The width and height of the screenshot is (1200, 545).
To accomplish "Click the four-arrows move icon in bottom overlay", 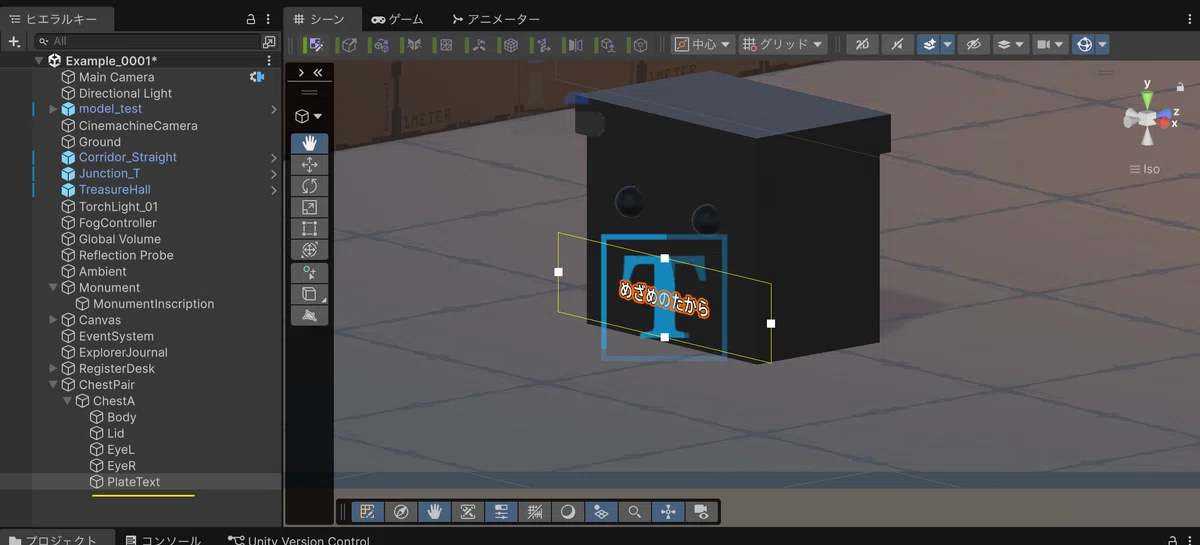I will pyautogui.click(x=667, y=512).
